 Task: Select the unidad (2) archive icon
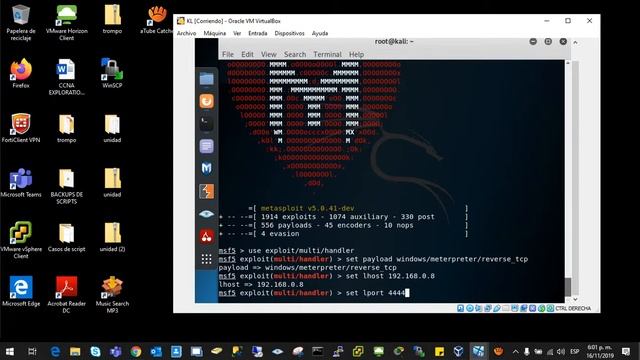pyautogui.click(x=112, y=237)
